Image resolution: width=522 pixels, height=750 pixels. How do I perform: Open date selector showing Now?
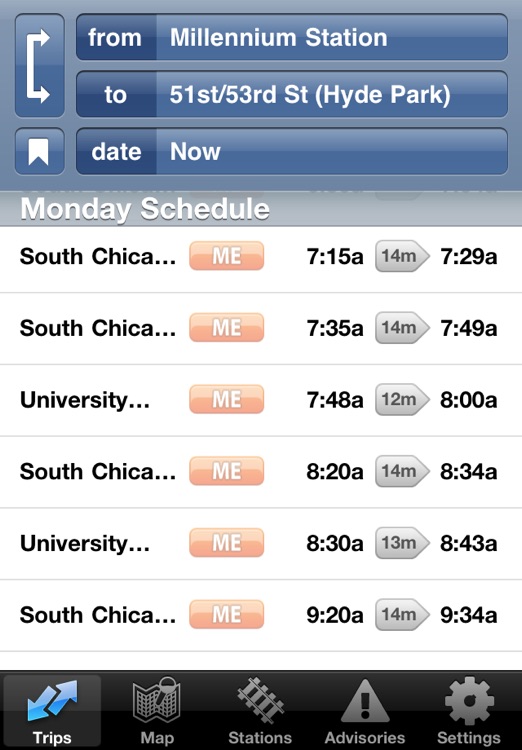(x=292, y=152)
